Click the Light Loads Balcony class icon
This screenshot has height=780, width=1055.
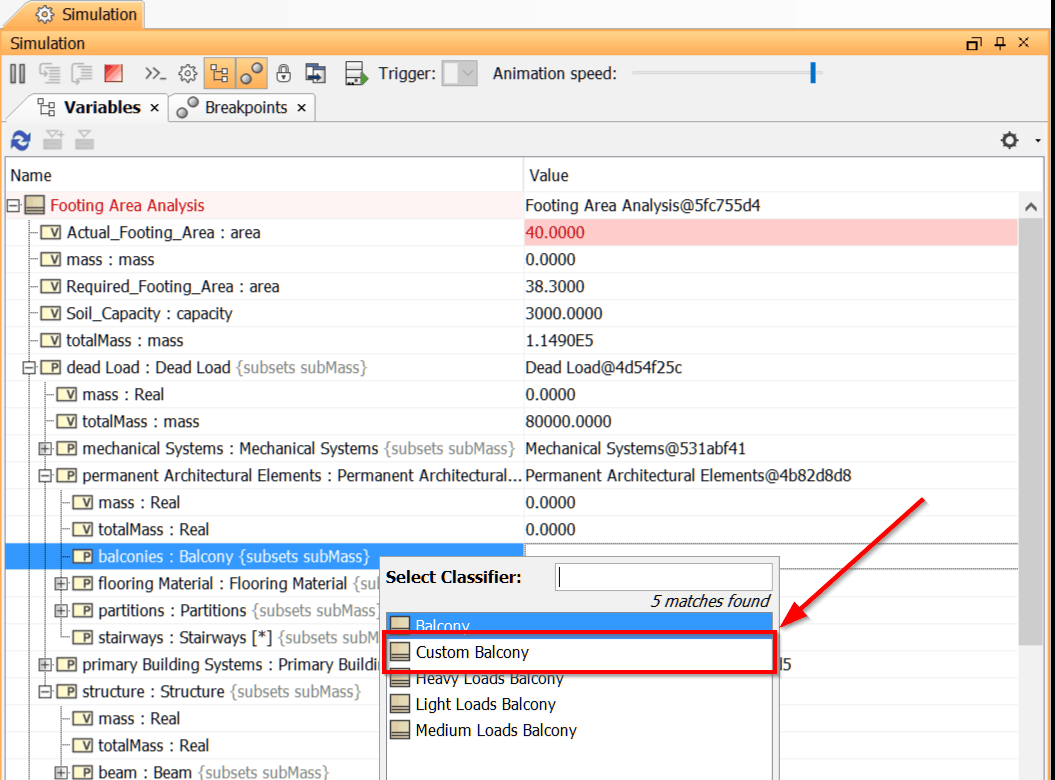point(400,704)
